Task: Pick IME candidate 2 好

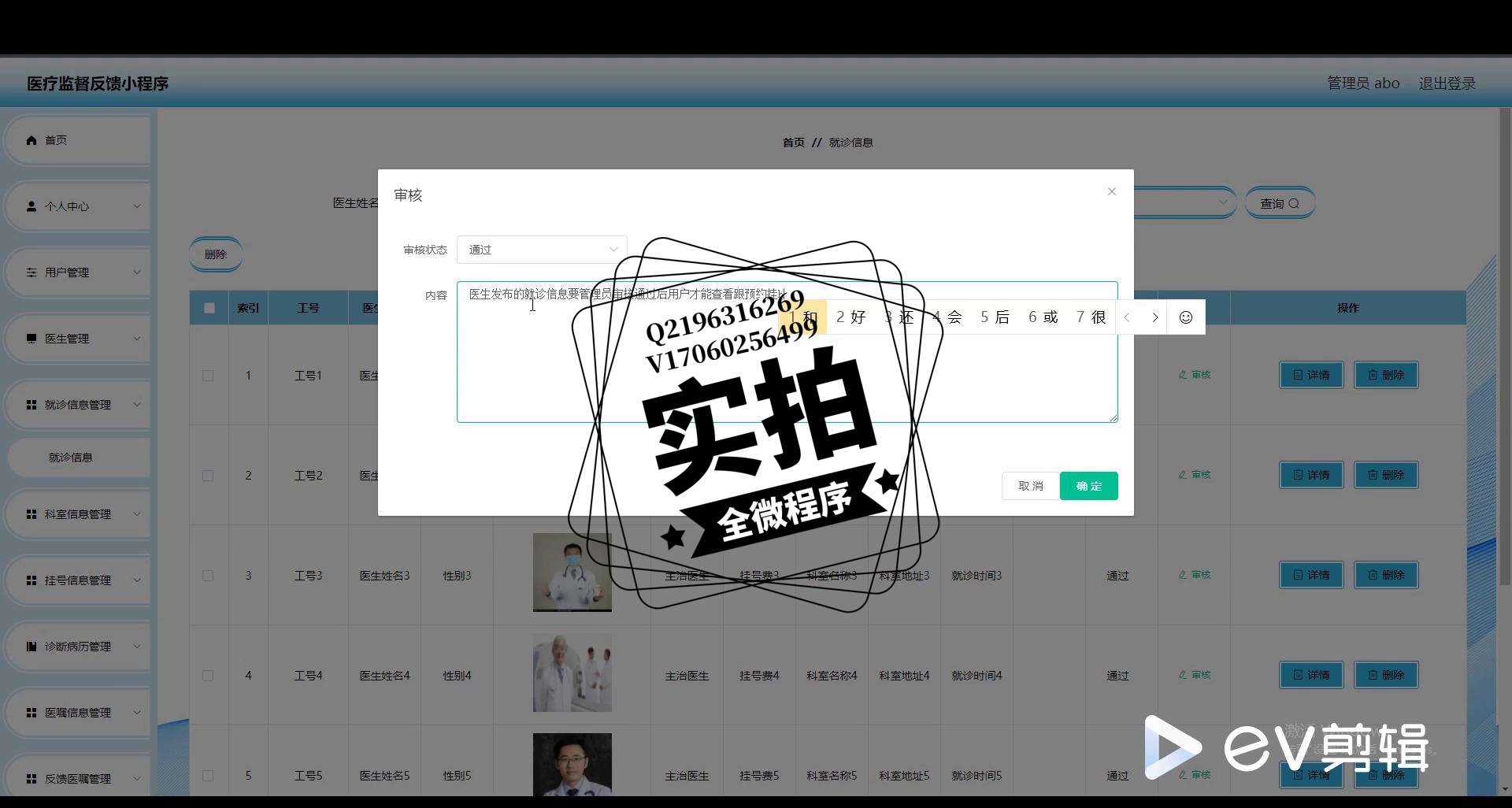Action: point(850,317)
